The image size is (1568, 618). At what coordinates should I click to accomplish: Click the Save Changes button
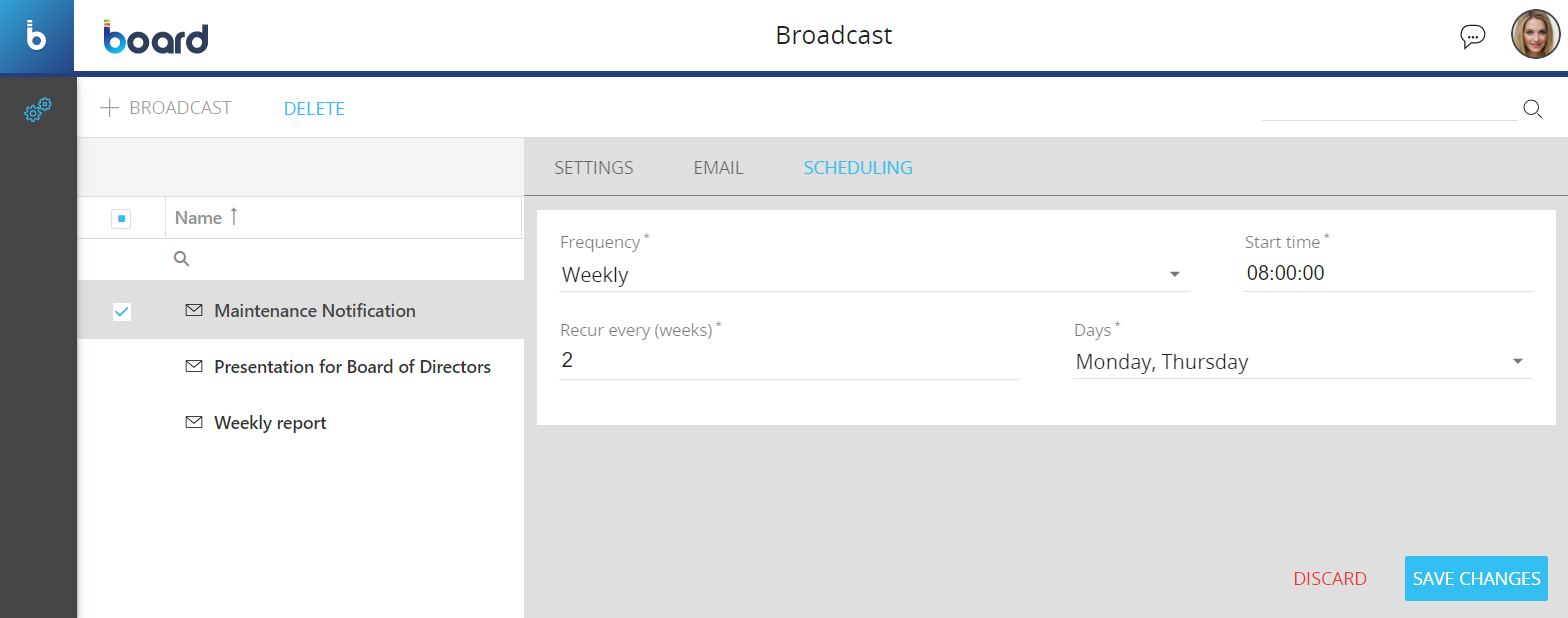(1476, 579)
